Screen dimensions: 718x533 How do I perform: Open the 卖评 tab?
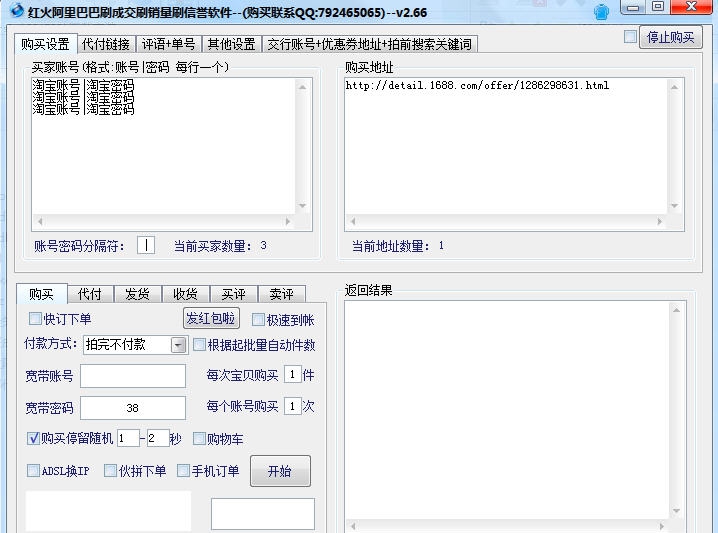pyautogui.click(x=282, y=294)
